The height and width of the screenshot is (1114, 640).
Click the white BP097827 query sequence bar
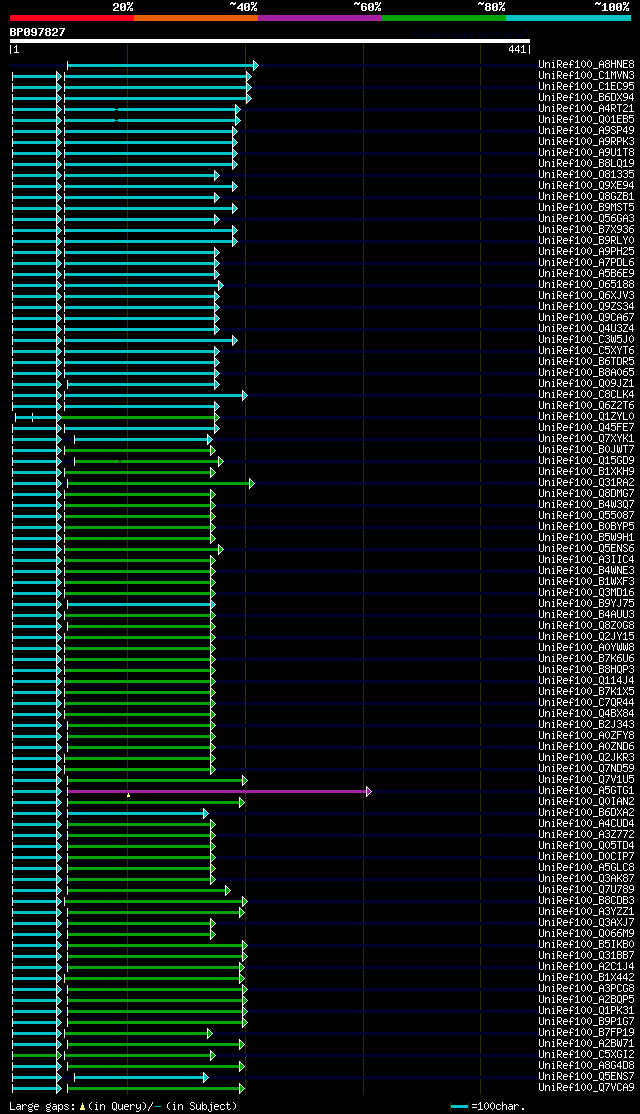tap(270, 41)
